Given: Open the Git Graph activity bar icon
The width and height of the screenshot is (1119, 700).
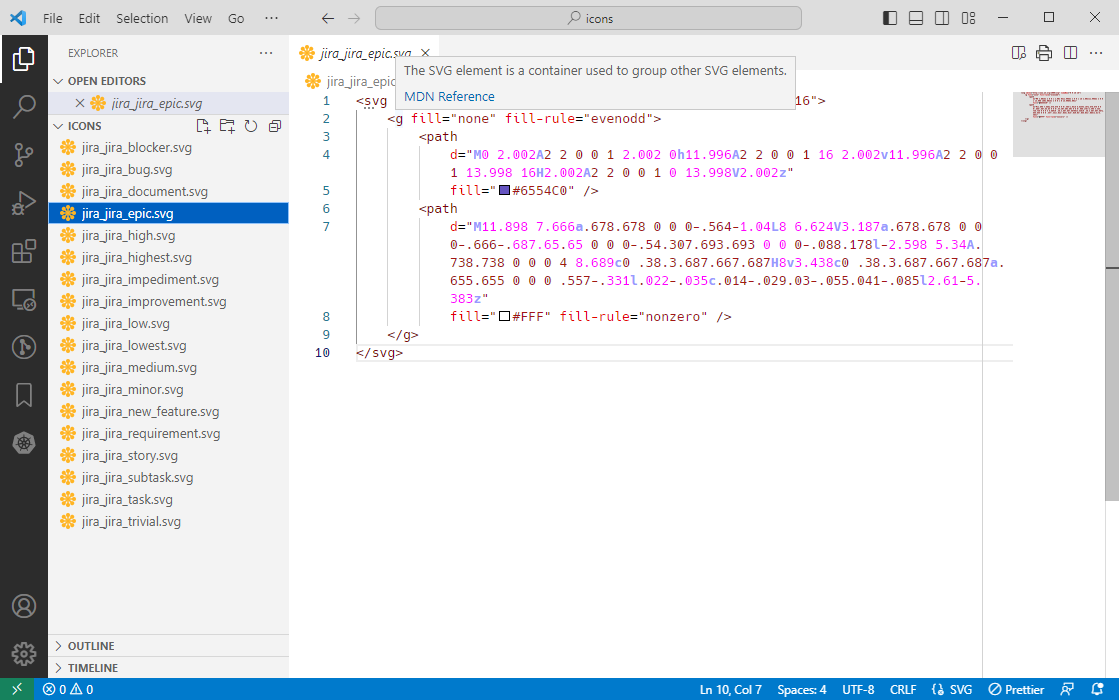Looking at the screenshot, I should [x=24, y=348].
